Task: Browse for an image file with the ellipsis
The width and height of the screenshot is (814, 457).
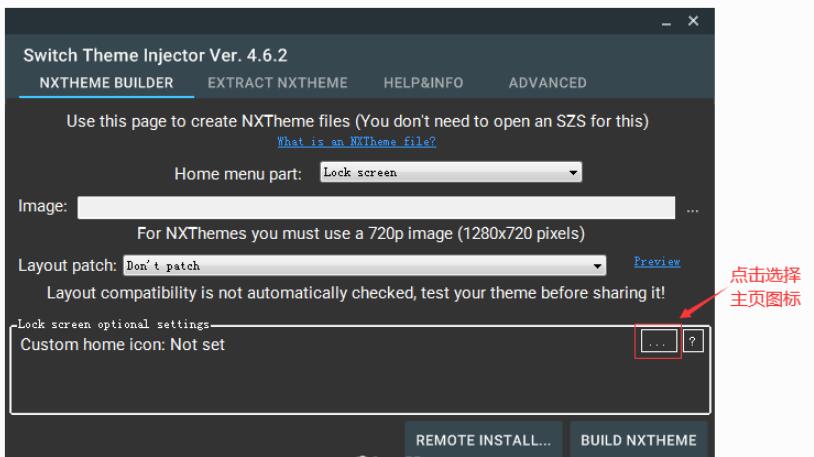Action: (693, 210)
